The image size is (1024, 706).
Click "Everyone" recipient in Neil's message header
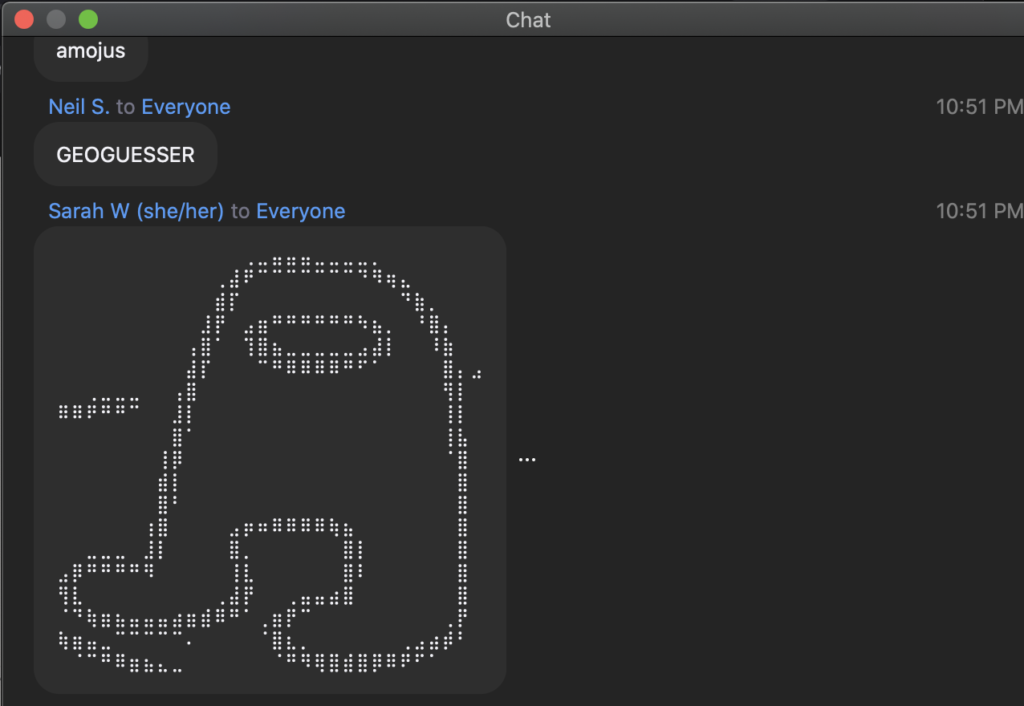click(186, 107)
